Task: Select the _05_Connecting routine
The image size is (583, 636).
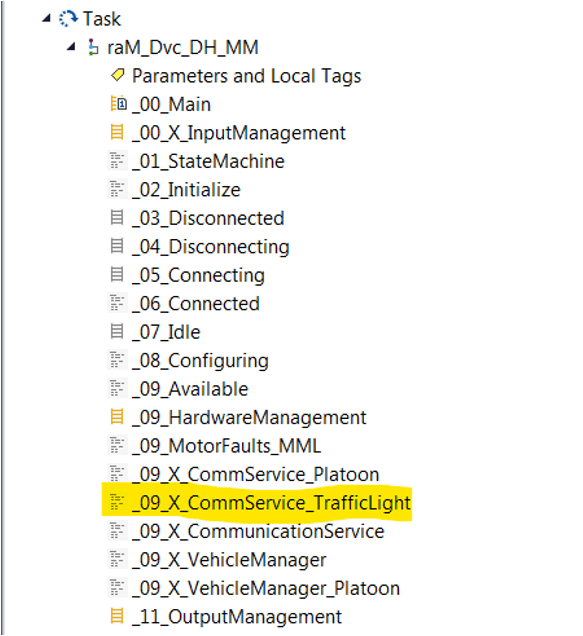Action: [198, 275]
